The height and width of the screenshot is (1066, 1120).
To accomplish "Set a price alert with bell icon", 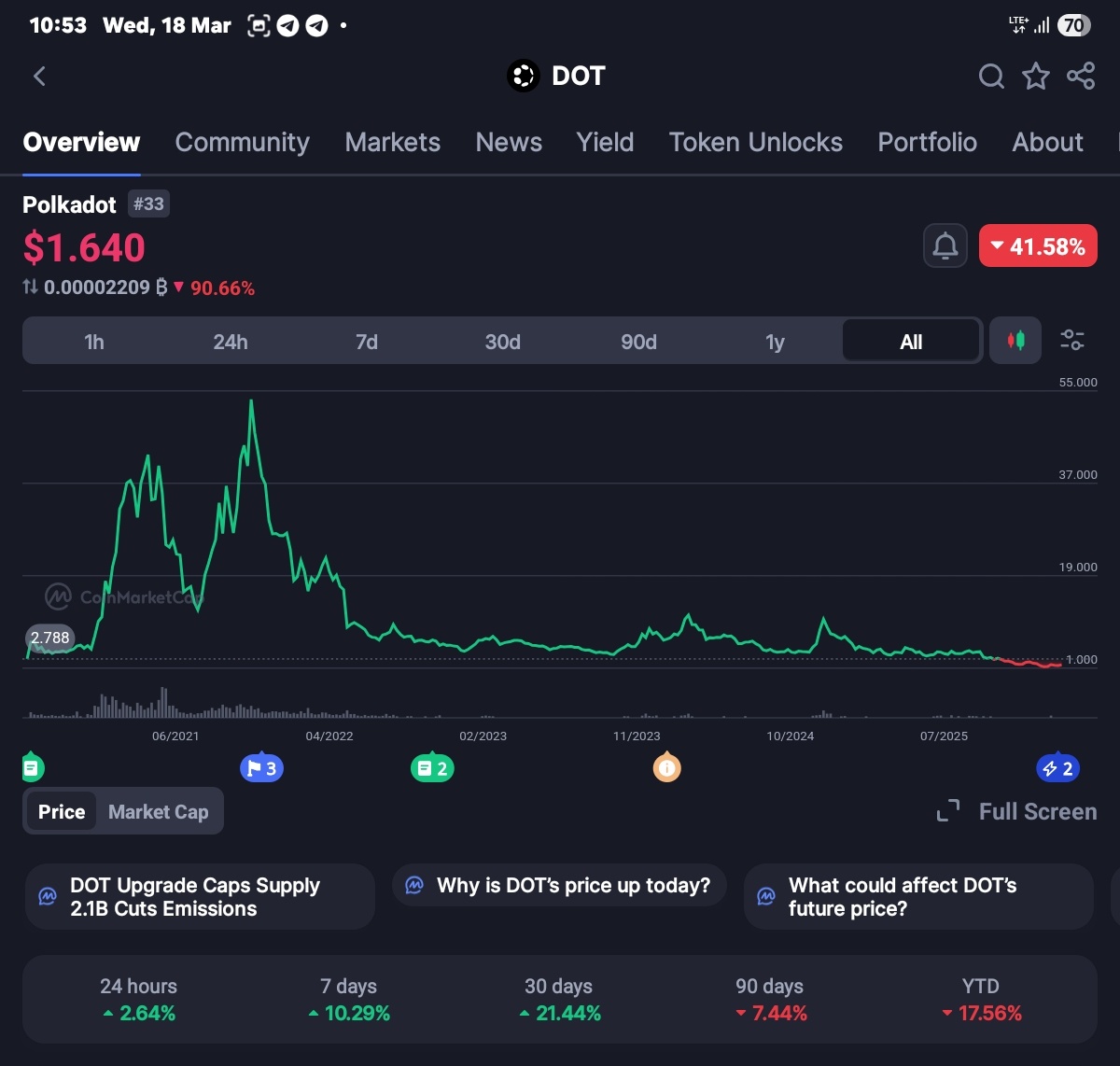I will (945, 246).
